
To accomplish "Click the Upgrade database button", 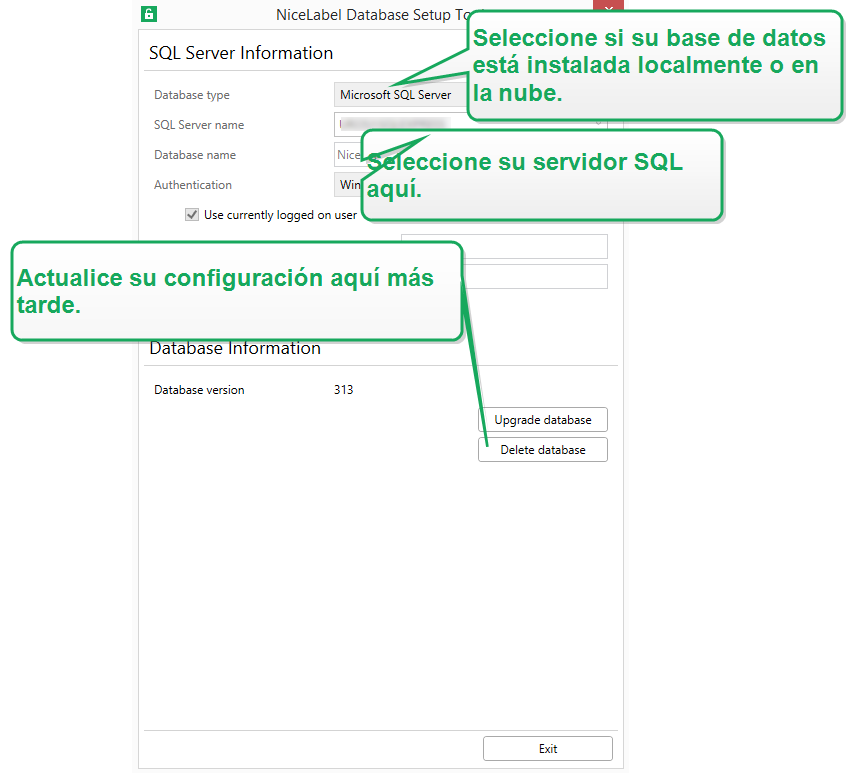I will click(x=543, y=420).
